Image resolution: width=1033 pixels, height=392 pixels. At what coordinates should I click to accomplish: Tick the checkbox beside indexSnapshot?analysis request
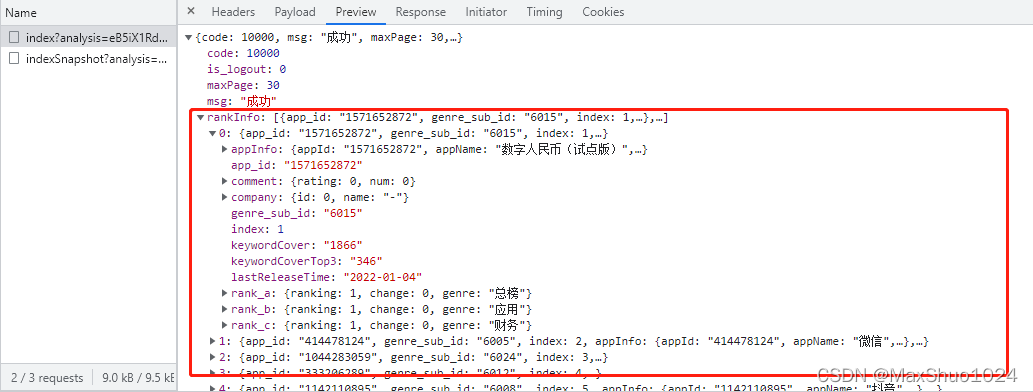click(14, 59)
